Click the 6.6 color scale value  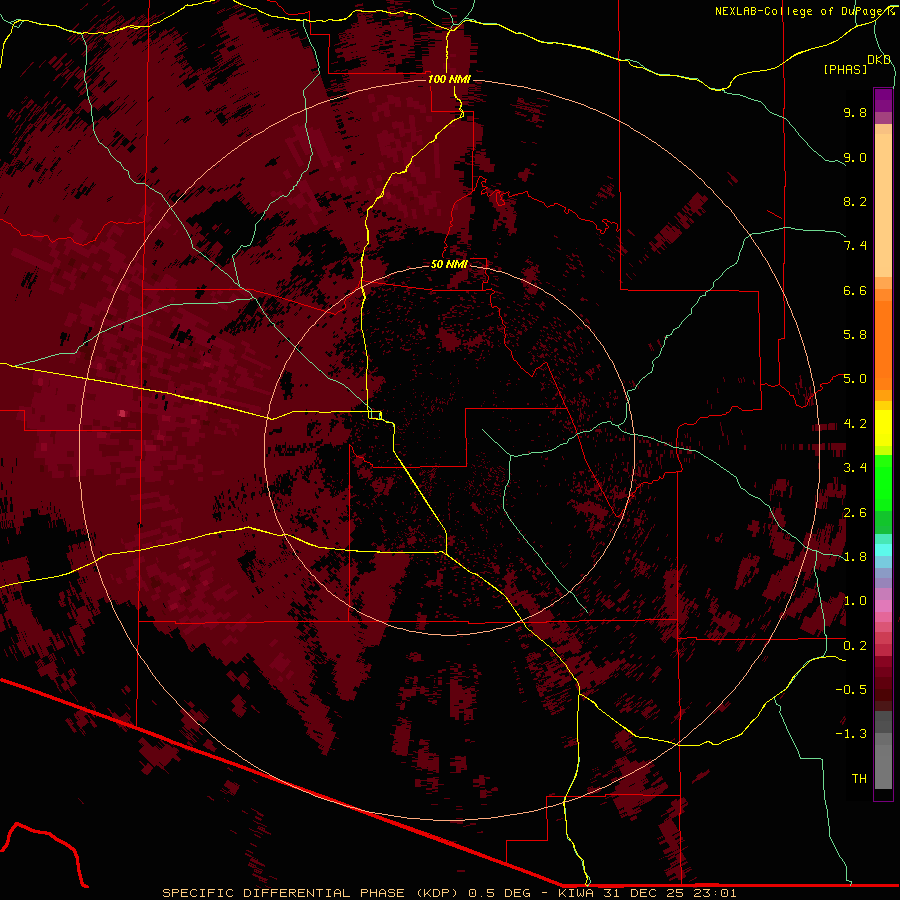(855, 290)
